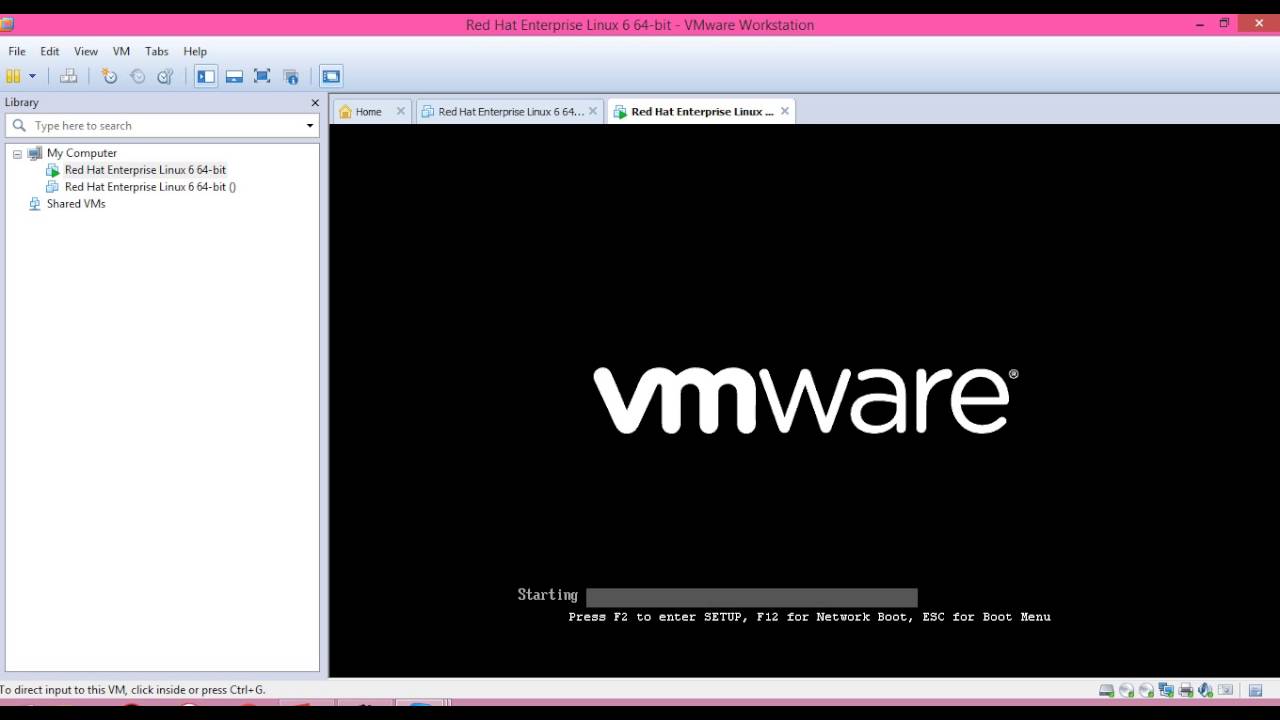Toggle the library sidebar view
Image resolution: width=1280 pixels, height=720 pixels.
point(206,76)
